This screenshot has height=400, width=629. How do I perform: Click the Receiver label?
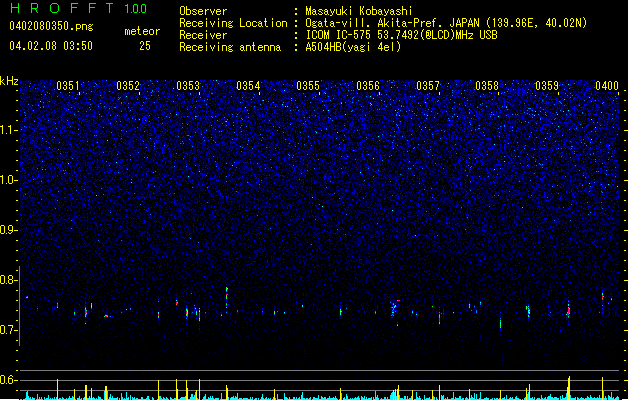203,35
